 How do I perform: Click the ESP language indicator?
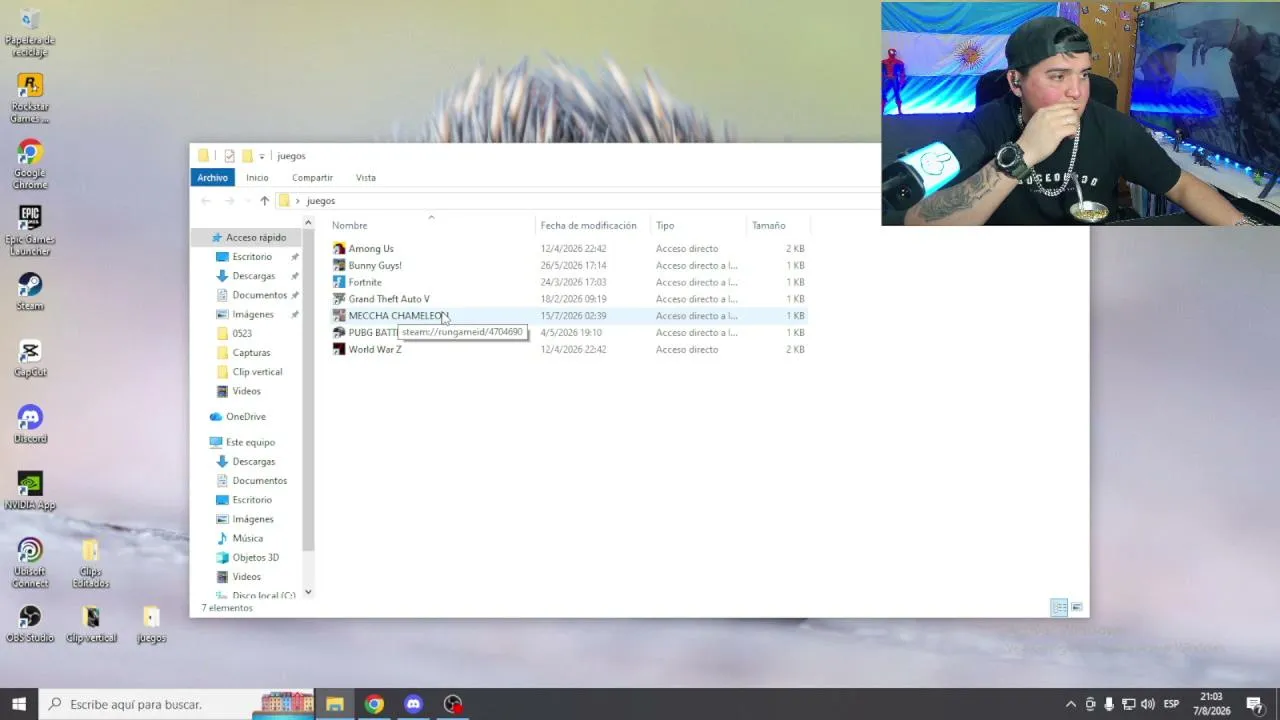(x=1171, y=704)
